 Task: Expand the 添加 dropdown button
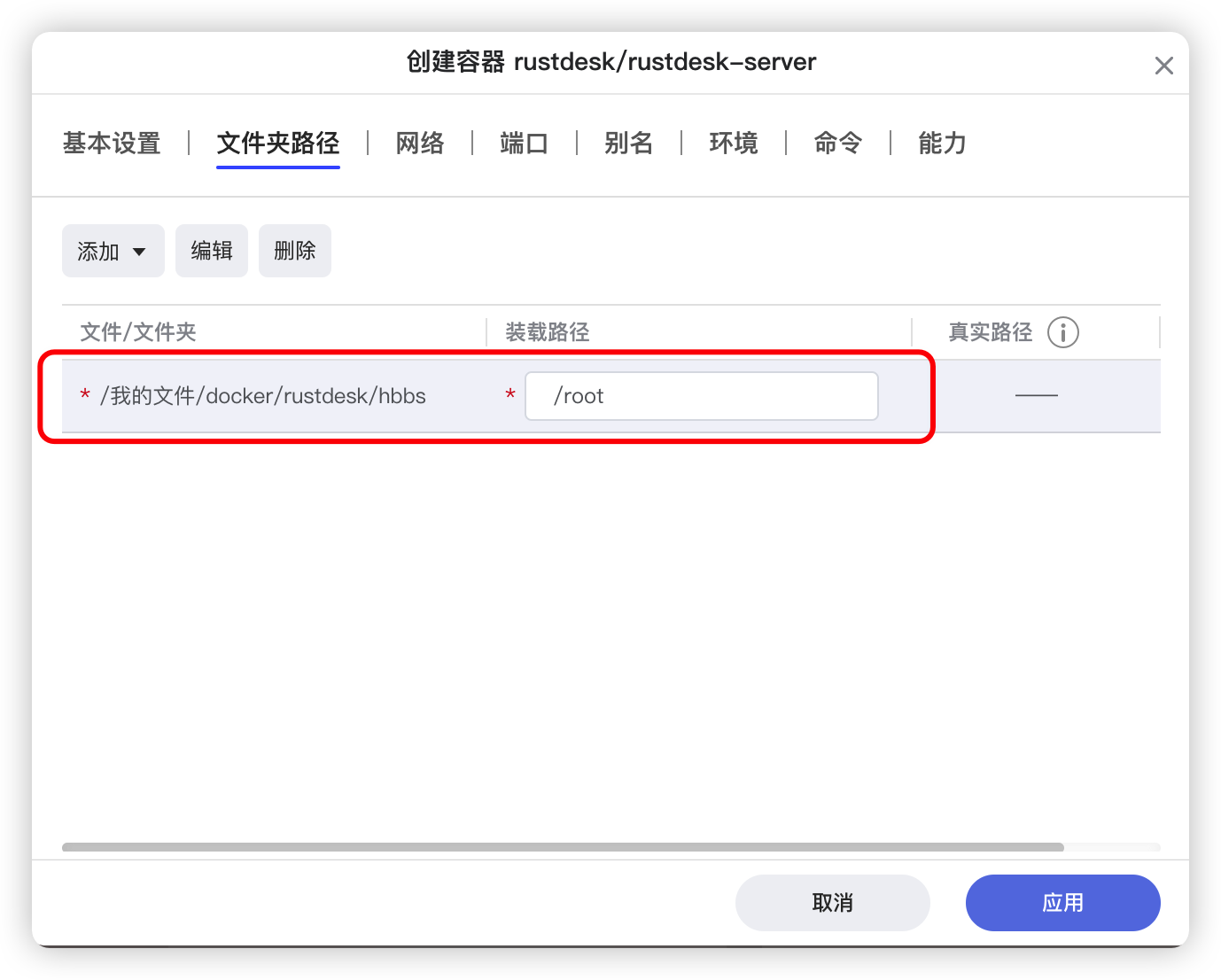click(113, 251)
